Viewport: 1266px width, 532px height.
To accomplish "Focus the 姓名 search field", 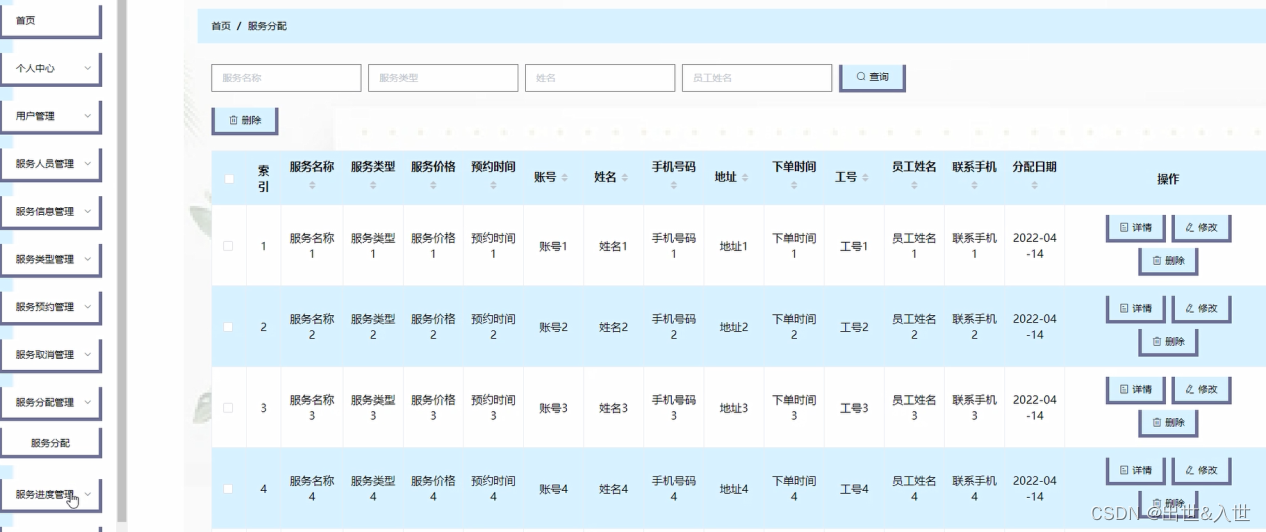I will click(x=600, y=78).
